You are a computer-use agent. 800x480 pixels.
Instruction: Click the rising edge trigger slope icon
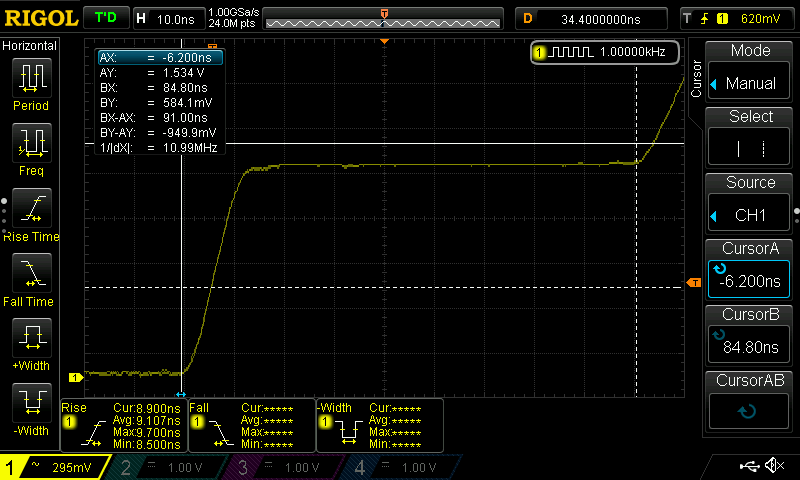coord(705,19)
